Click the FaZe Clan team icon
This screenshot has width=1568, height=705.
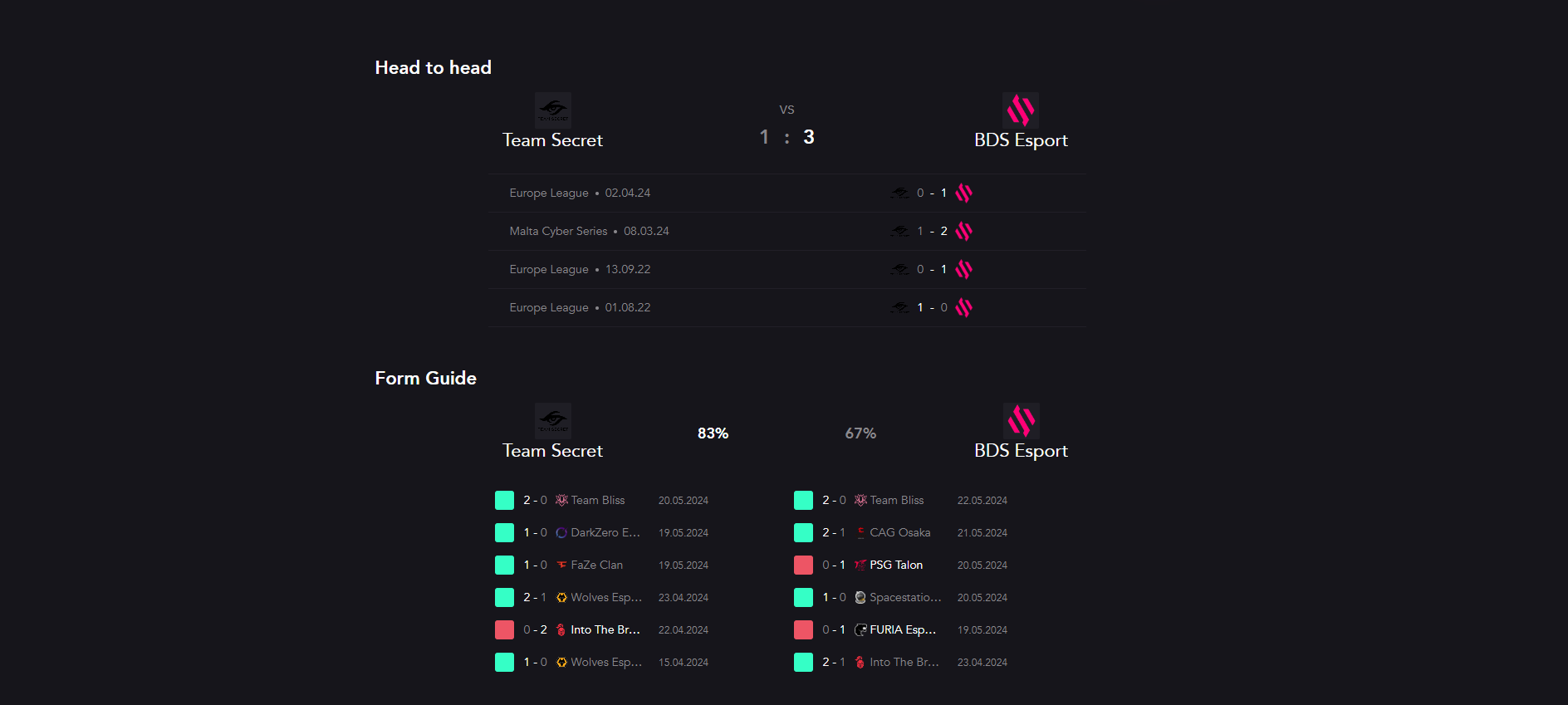coord(561,565)
